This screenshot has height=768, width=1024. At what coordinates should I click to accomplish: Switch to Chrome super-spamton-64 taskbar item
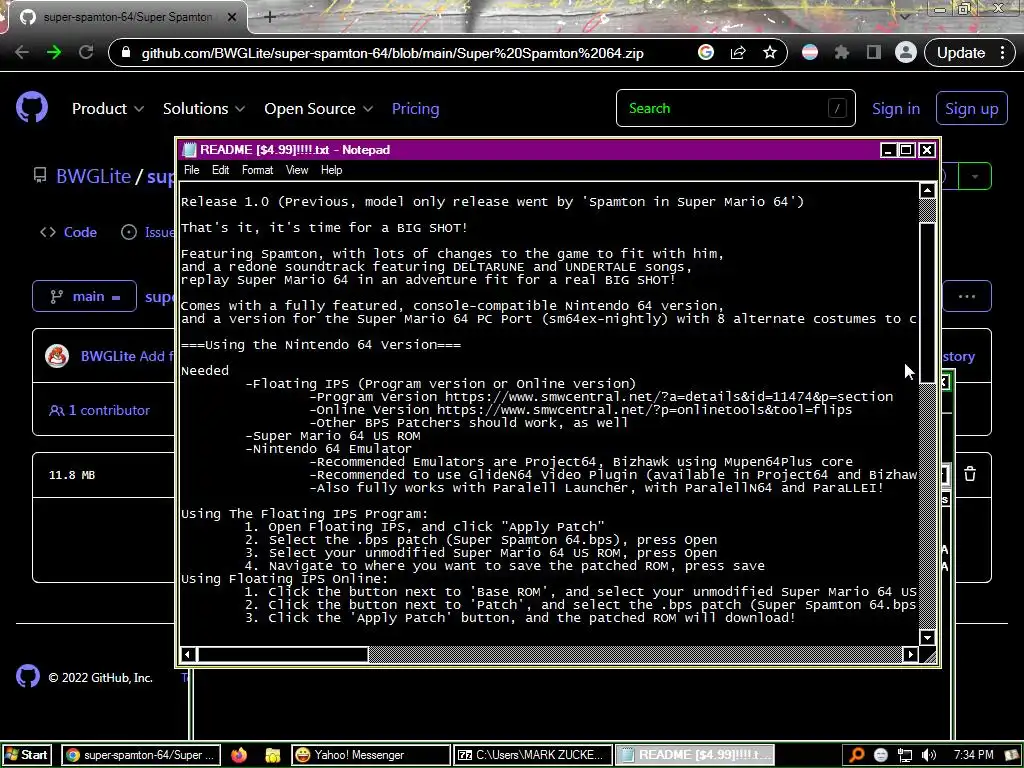141,755
